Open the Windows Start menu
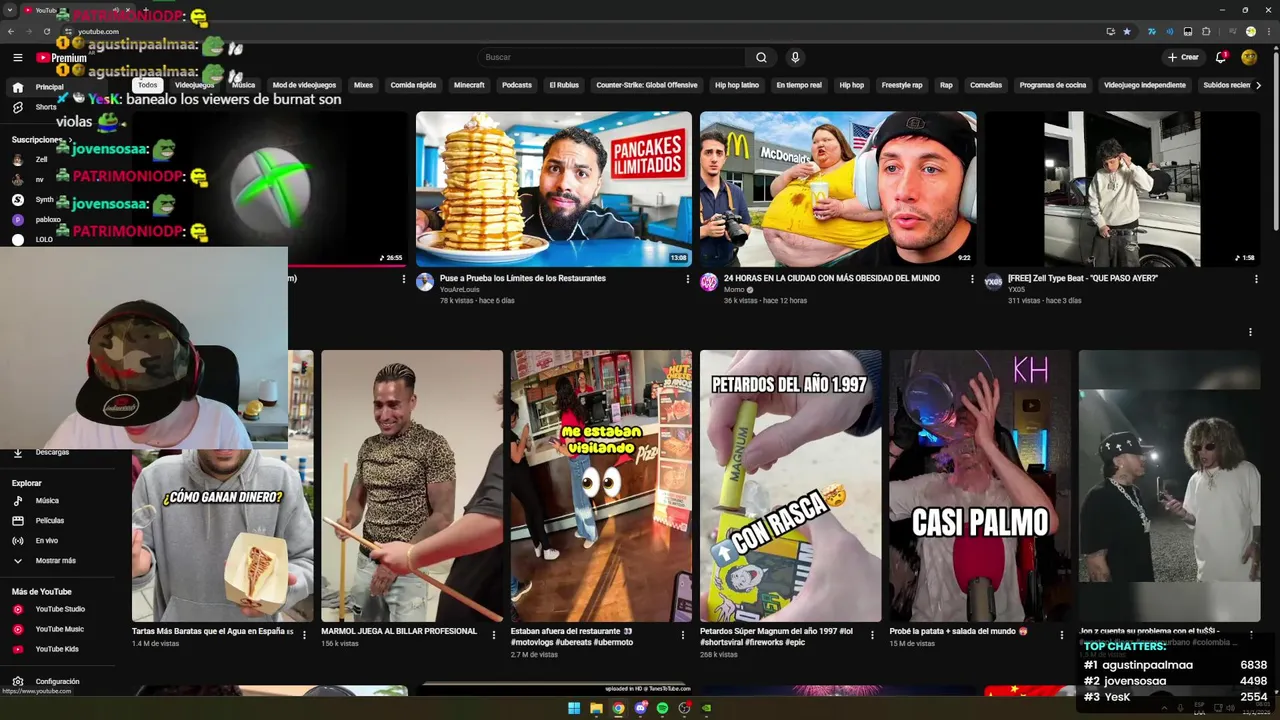The height and width of the screenshot is (720, 1280). pos(574,708)
